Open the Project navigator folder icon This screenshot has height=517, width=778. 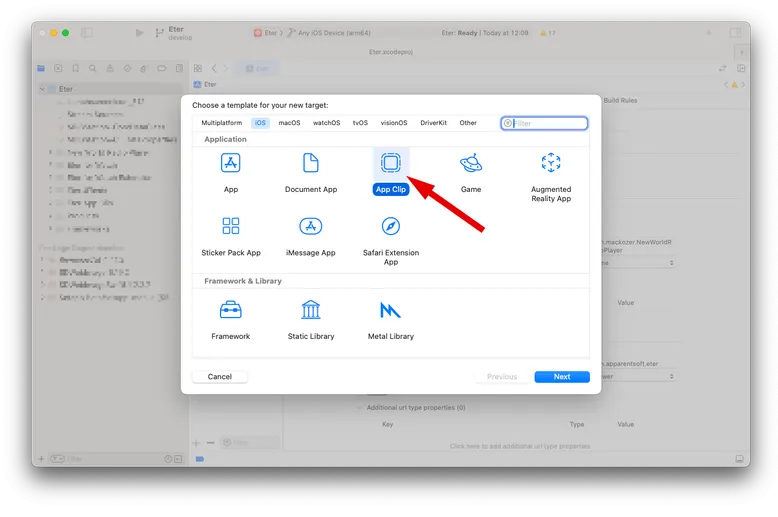pos(41,68)
